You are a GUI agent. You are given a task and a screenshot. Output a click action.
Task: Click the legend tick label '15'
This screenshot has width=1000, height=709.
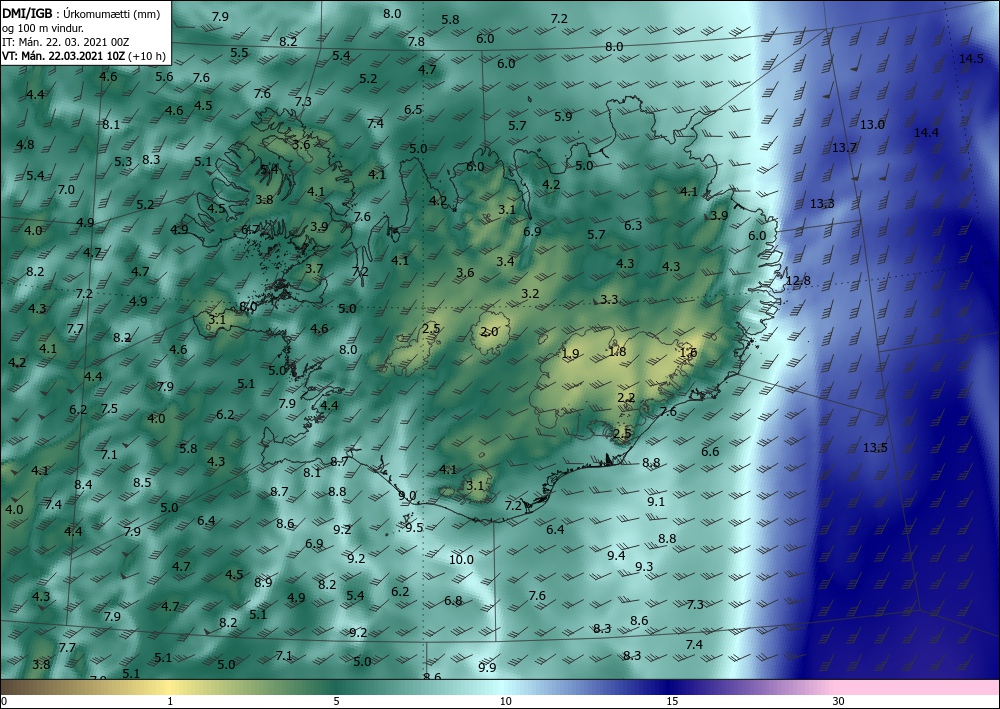pos(672,702)
